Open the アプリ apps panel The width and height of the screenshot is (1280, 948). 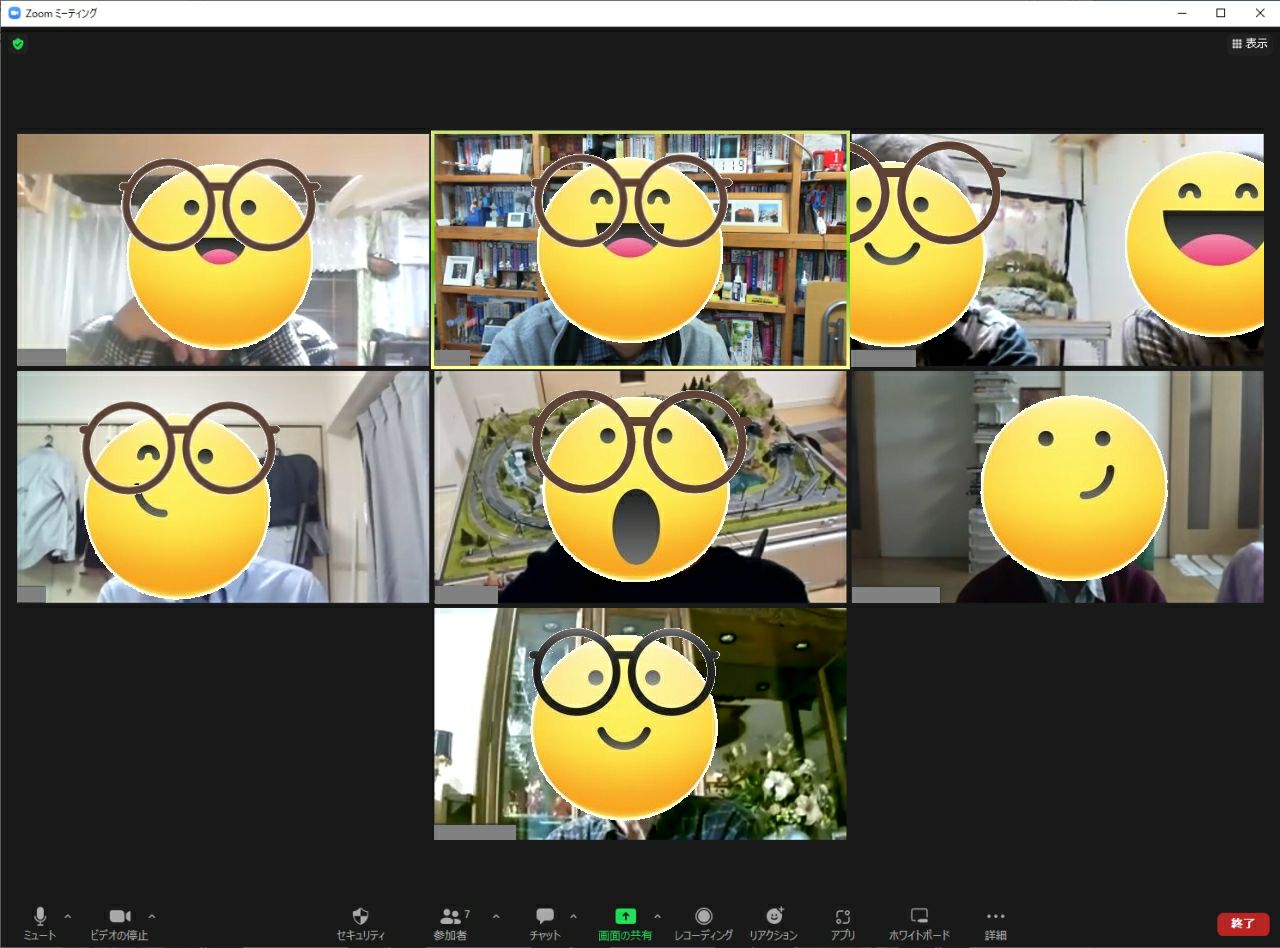[x=843, y=923]
